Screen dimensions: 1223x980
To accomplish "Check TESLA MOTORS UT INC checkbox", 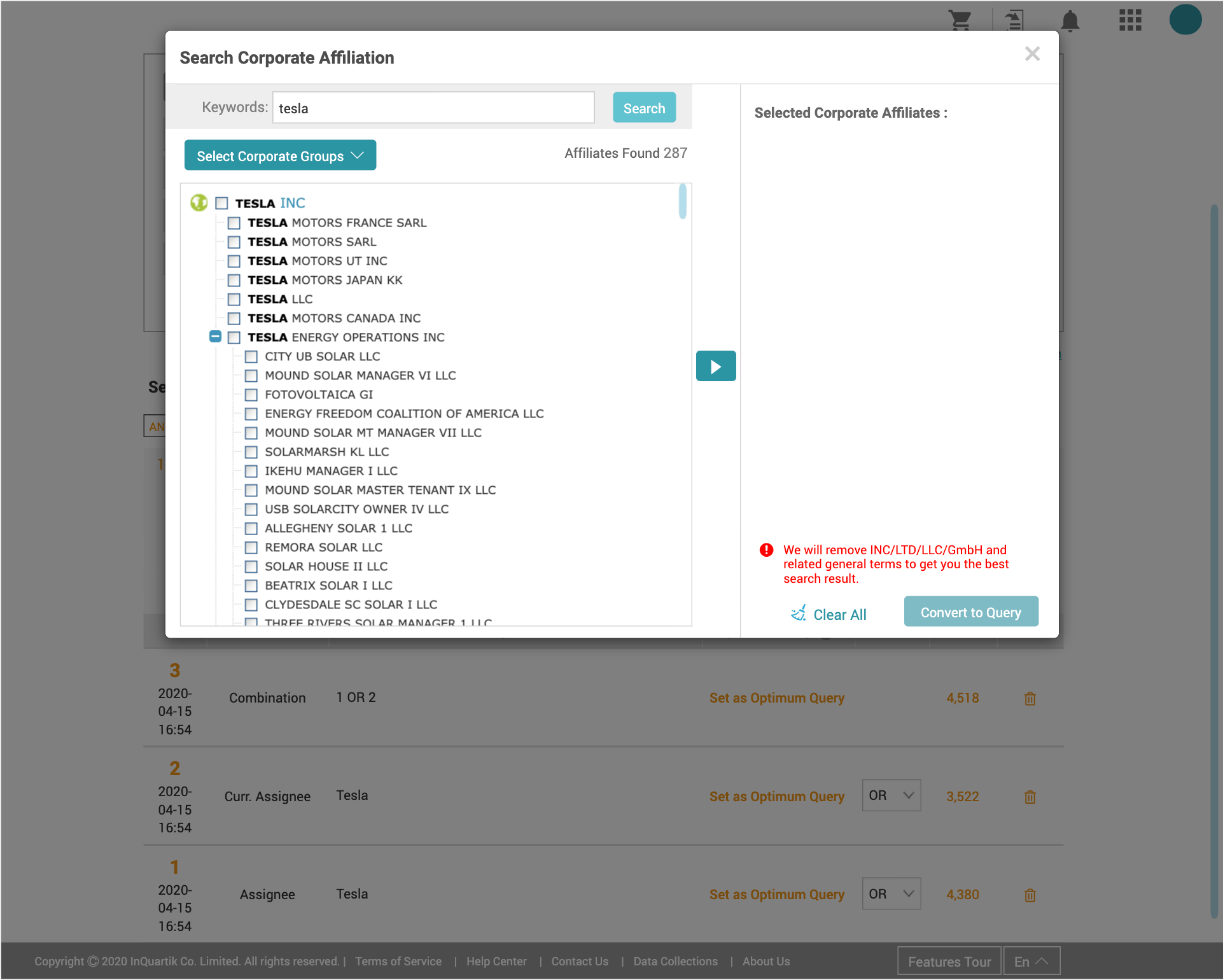I will coord(234,261).
